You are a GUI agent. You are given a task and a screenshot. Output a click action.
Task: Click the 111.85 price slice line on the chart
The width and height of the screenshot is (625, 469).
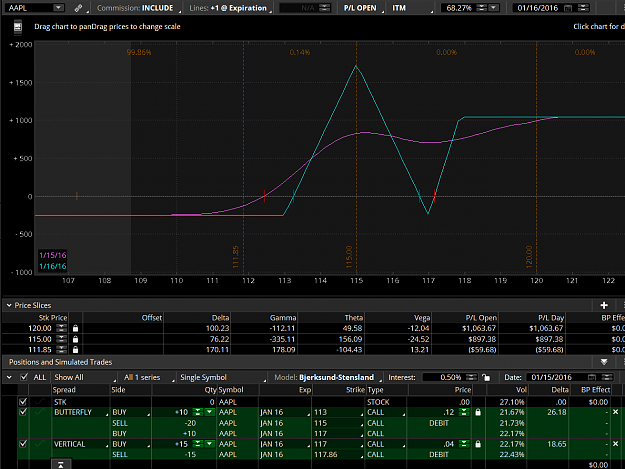tap(244, 159)
